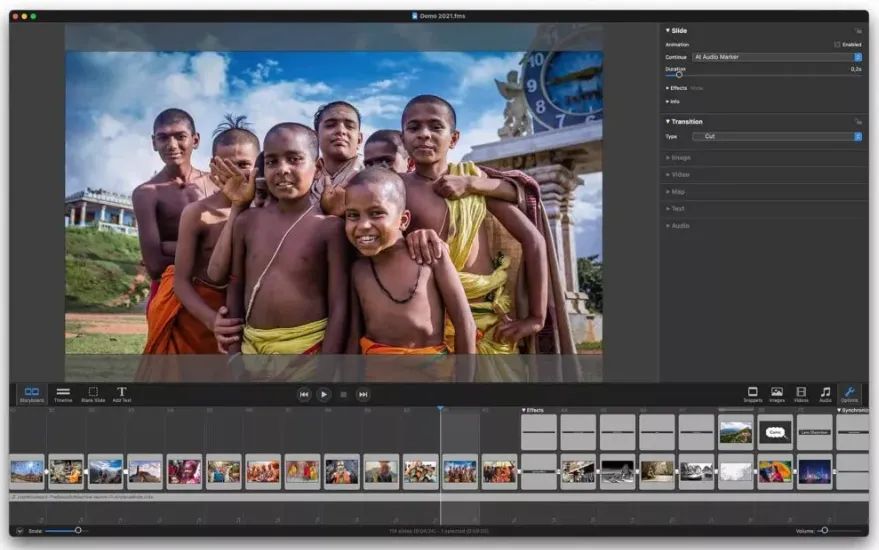879x550 pixels.
Task: Open the Images browser
Action: pyautogui.click(x=776, y=394)
